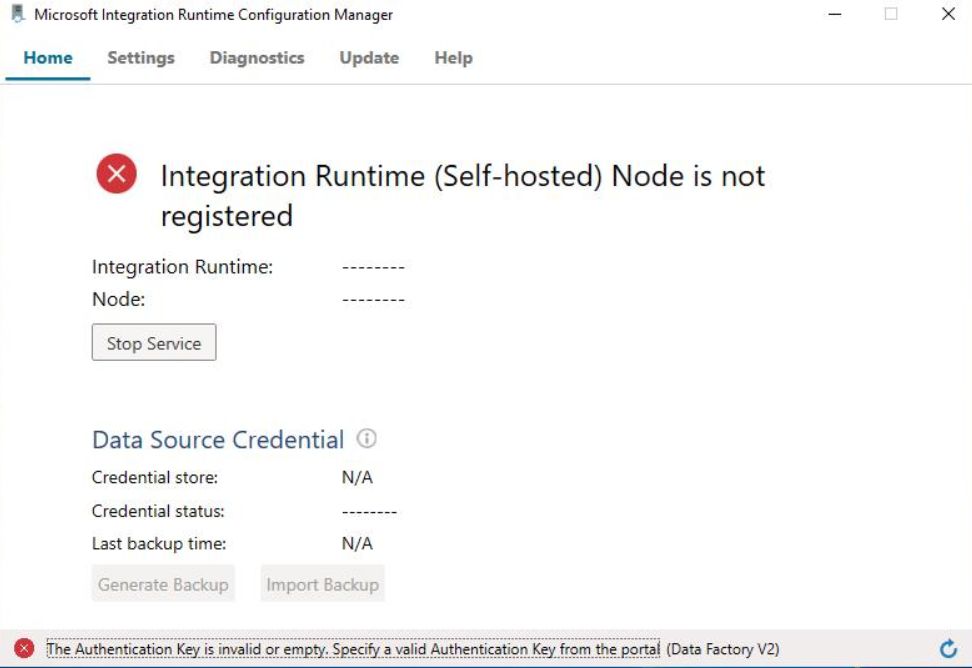The image size is (972, 668).
Task: Switch to the Settings tab
Action: point(141,58)
